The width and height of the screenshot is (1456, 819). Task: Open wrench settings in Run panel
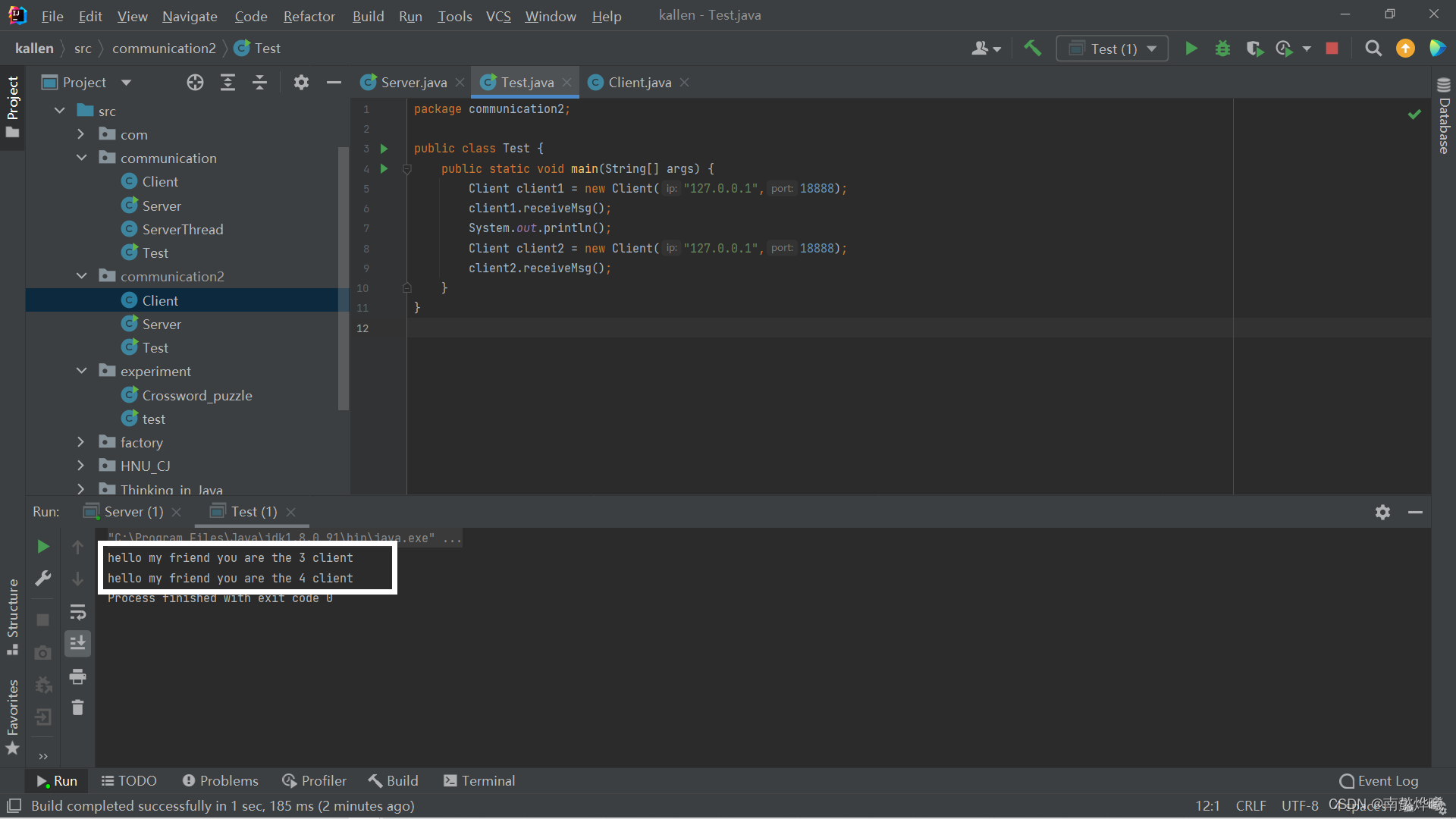pyautogui.click(x=43, y=579)
